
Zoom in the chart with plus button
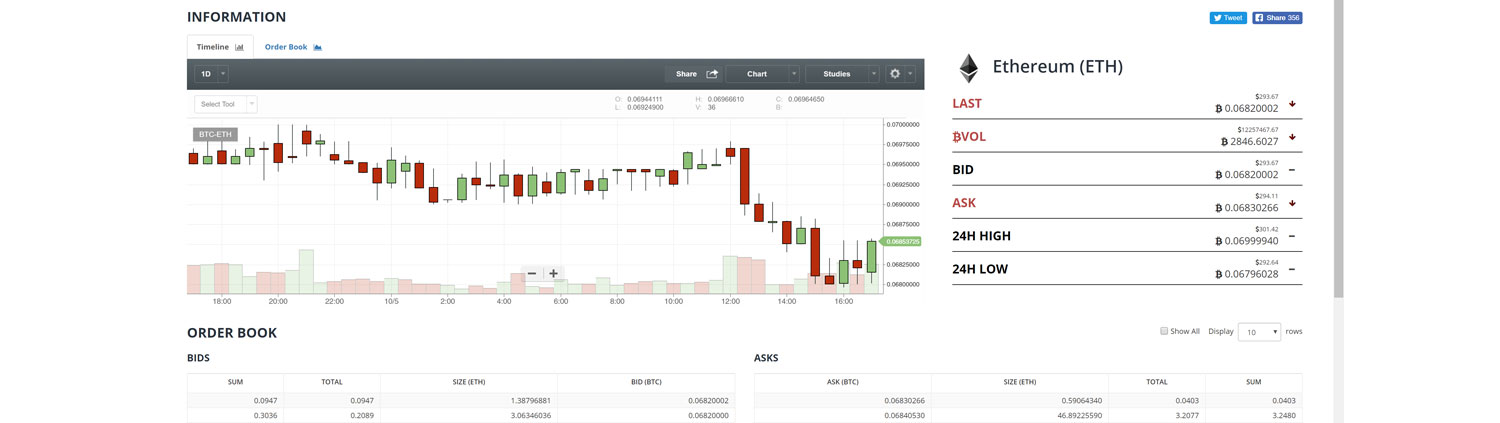pyautogui.click(x=553, y=274)
